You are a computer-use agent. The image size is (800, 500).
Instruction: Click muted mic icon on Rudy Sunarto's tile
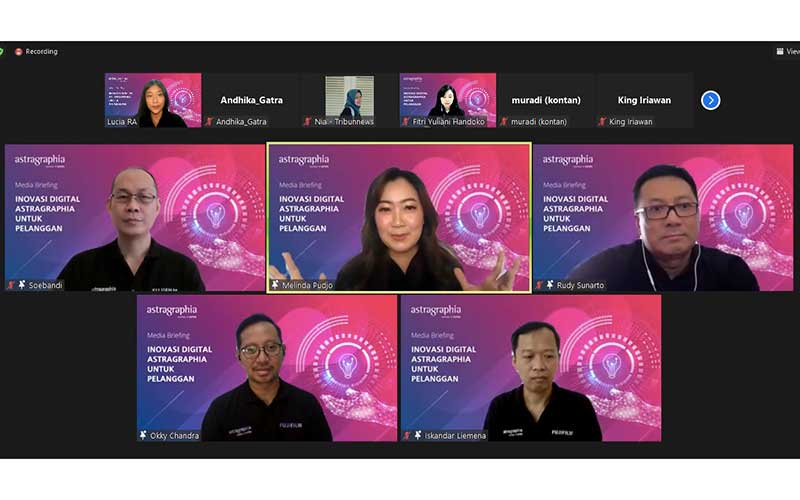coord(539,285)
